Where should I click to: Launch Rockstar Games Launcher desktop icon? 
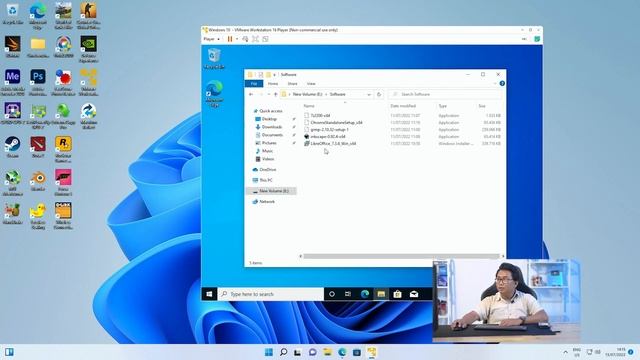pos(63,149)
